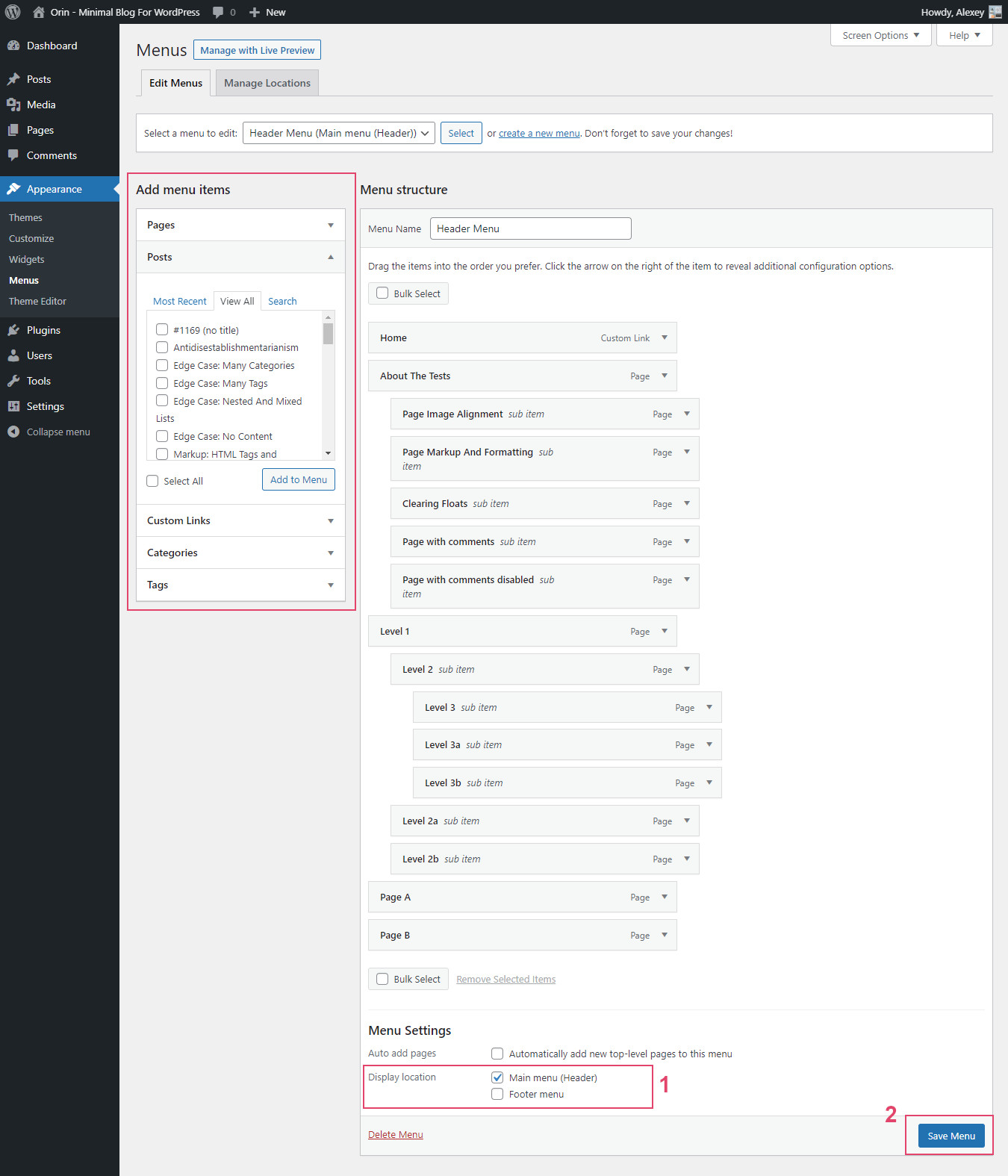Enable the Footer menu display location

[497, 1094]
